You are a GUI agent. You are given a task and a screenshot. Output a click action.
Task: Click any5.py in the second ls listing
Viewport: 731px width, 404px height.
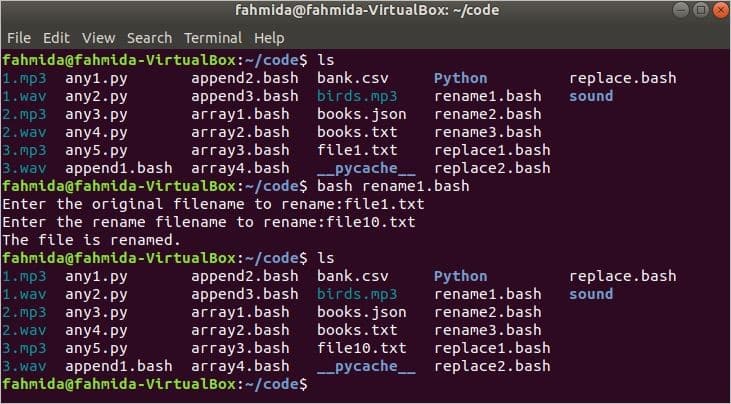(x=97, y=348)
